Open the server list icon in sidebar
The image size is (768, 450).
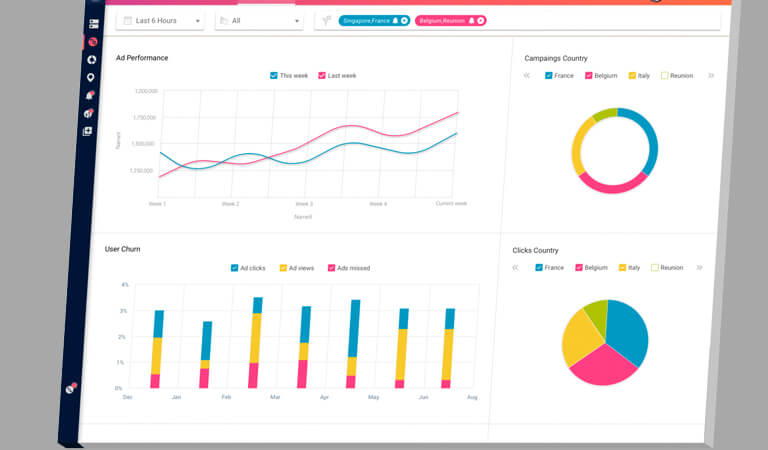[94, 24]
